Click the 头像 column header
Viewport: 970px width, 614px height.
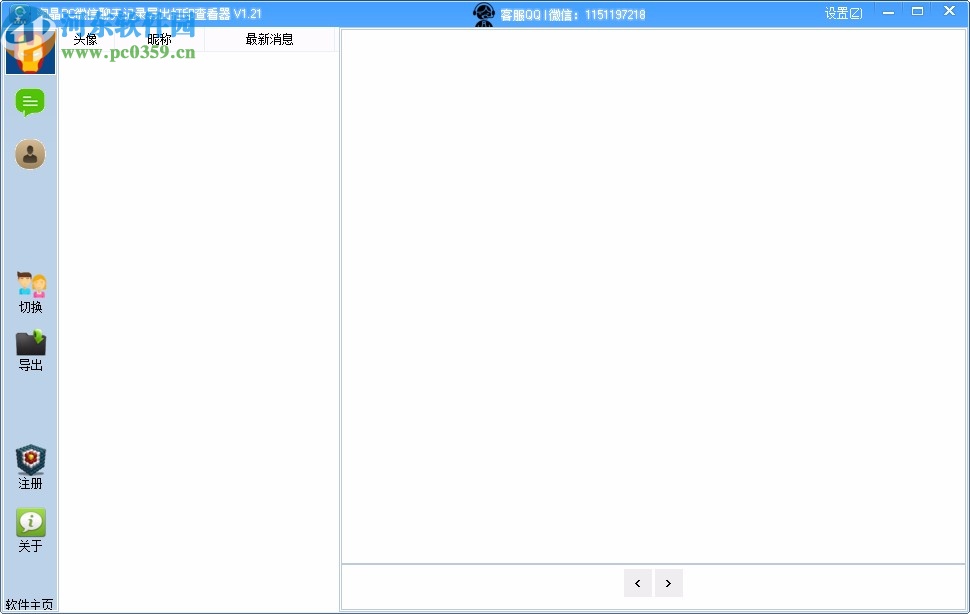pos(85,39)
